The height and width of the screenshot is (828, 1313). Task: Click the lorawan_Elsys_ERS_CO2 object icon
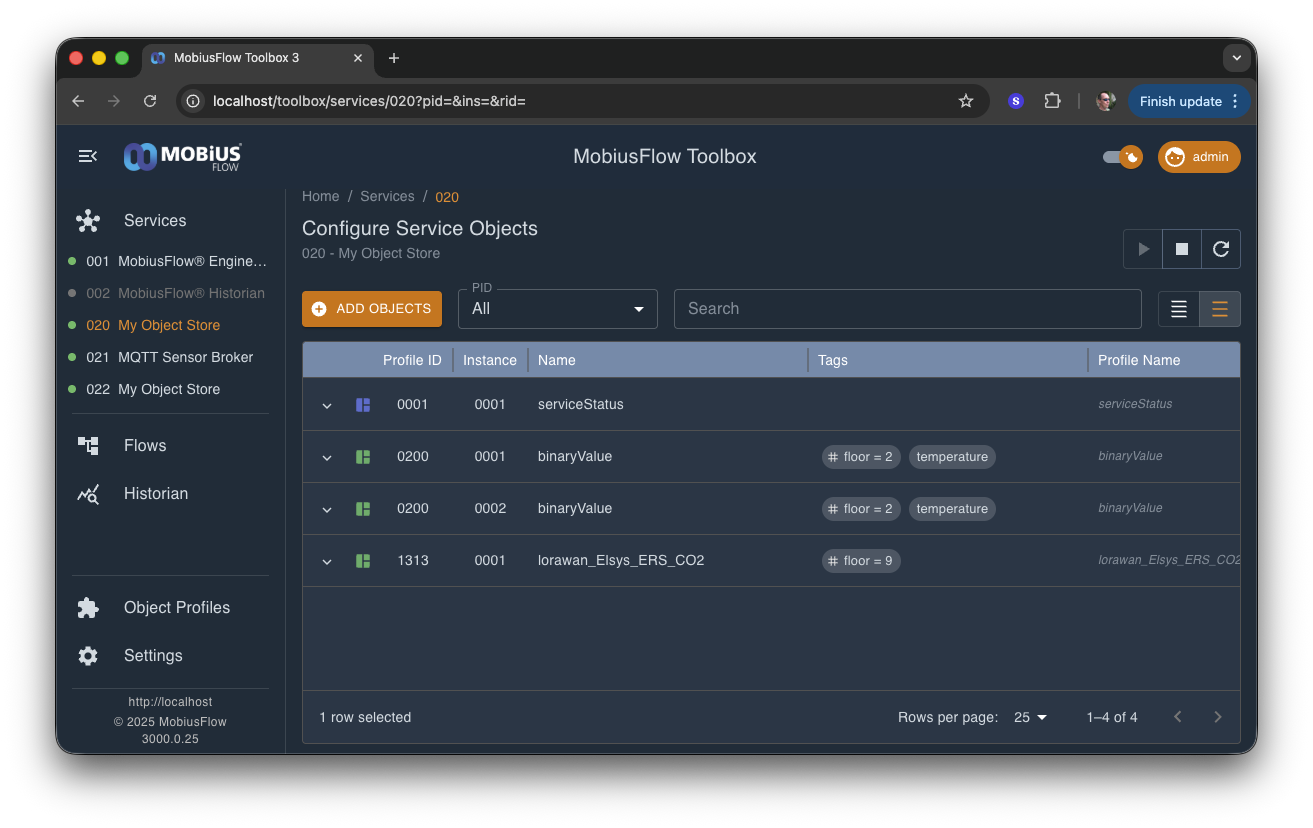(x=363, y=561)
